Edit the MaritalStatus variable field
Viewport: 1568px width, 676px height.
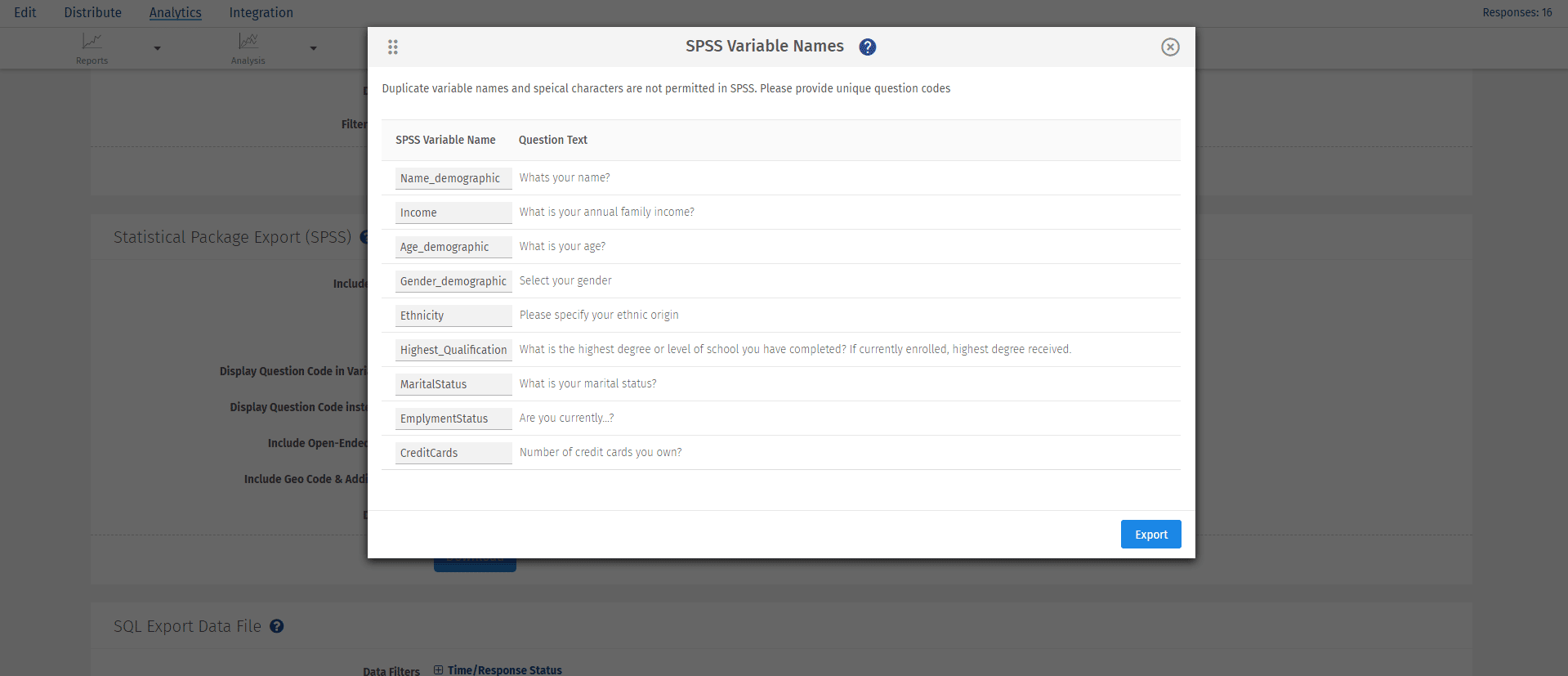(x=453, y=384)
